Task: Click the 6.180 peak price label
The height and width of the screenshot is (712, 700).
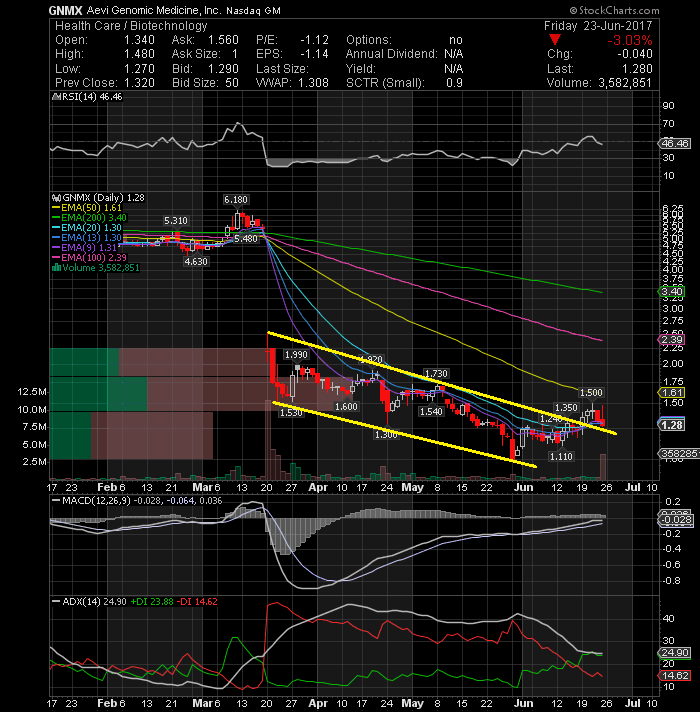Action: (x=236, y=199)
